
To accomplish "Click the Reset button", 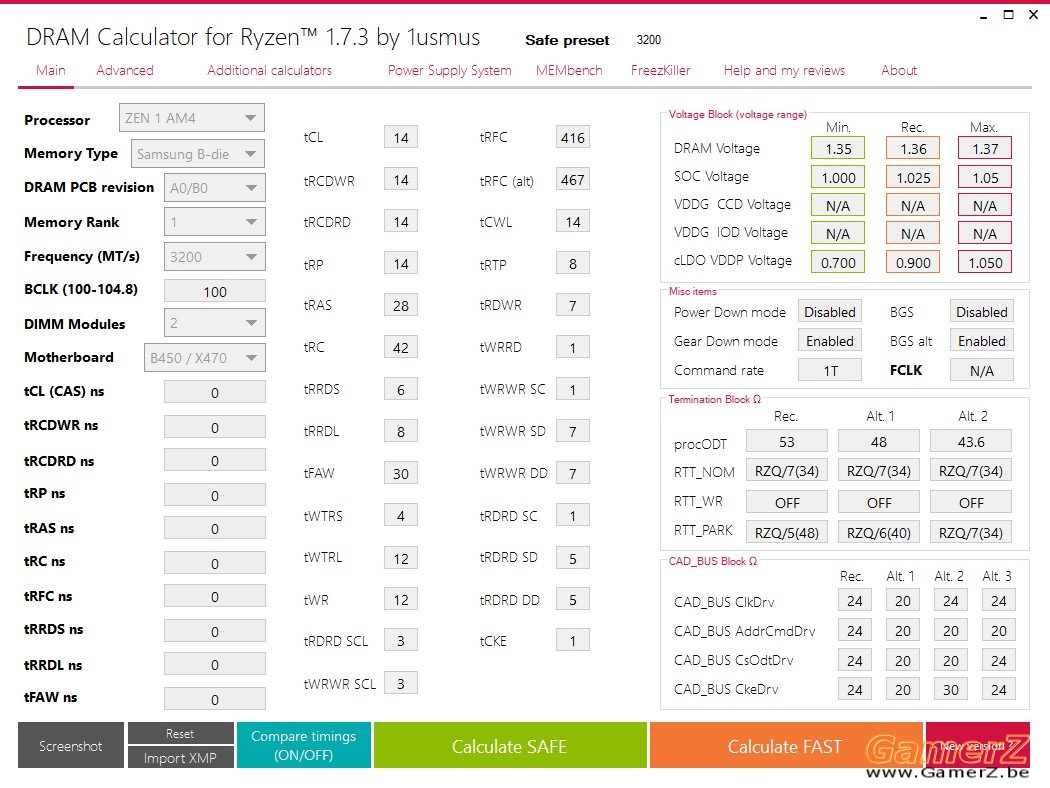I will click(x=180, y=734).
